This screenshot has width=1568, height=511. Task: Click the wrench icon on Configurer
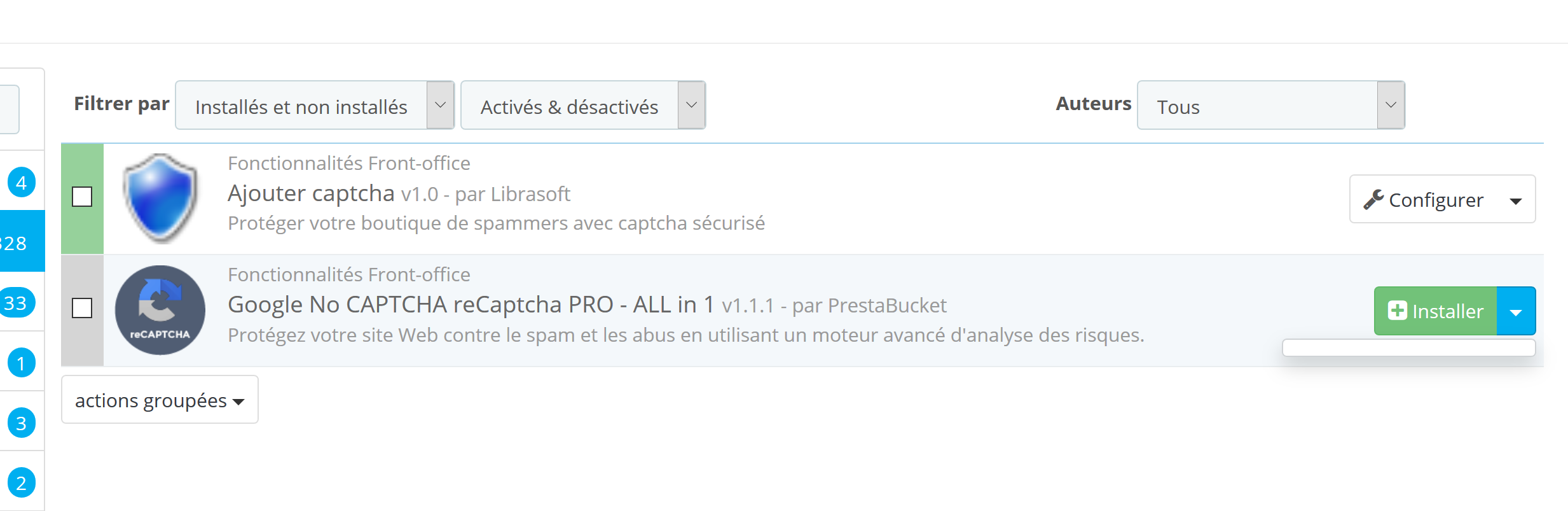(1373, 200)
